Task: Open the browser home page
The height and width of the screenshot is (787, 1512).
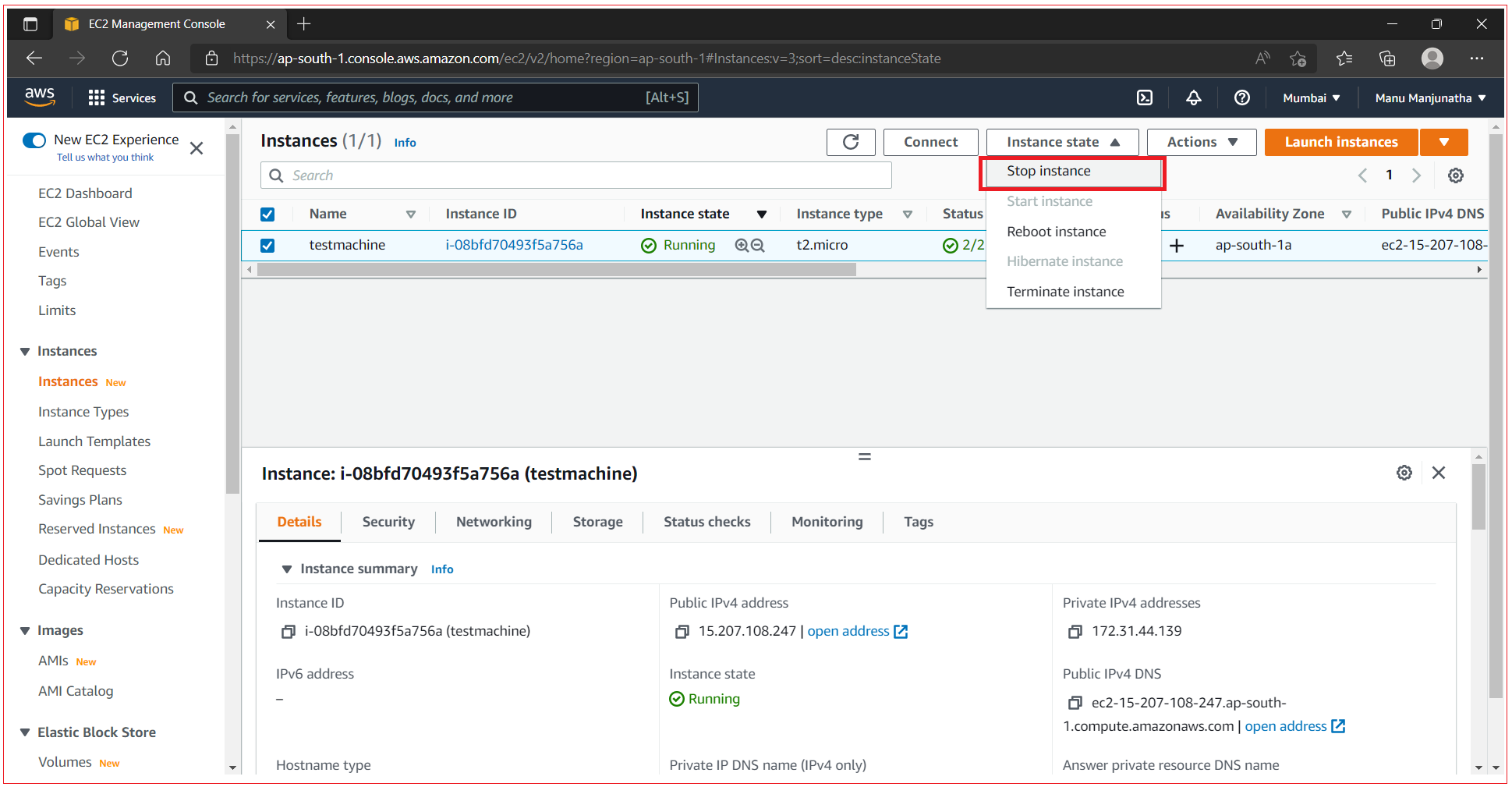Action: (x=163, y=58)
